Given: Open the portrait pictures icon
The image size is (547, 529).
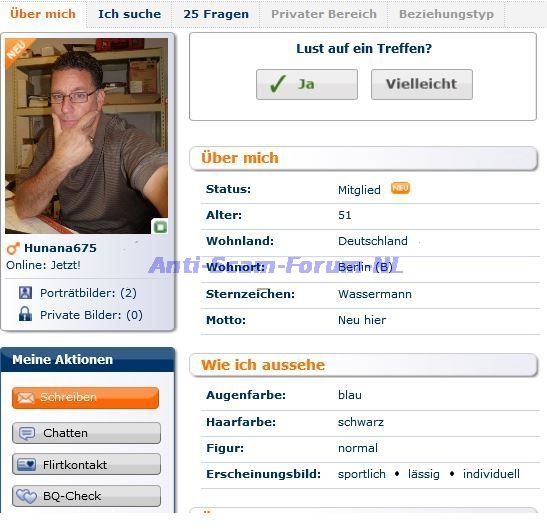Looking at the screenshot, I should 25,293.
